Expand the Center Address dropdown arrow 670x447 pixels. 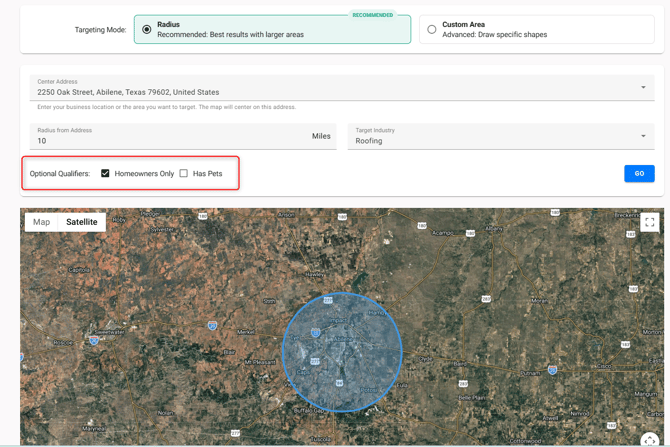coord(643,88)
